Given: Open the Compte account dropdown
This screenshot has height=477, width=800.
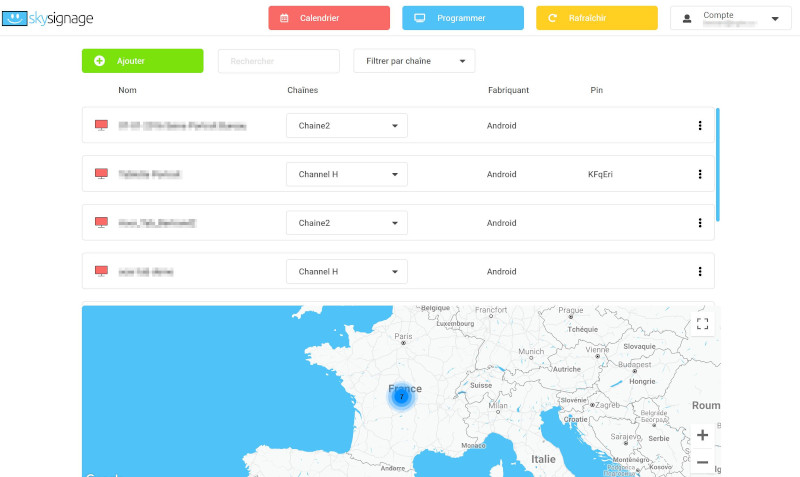Looking at the screenshot, I should [731, 18].
